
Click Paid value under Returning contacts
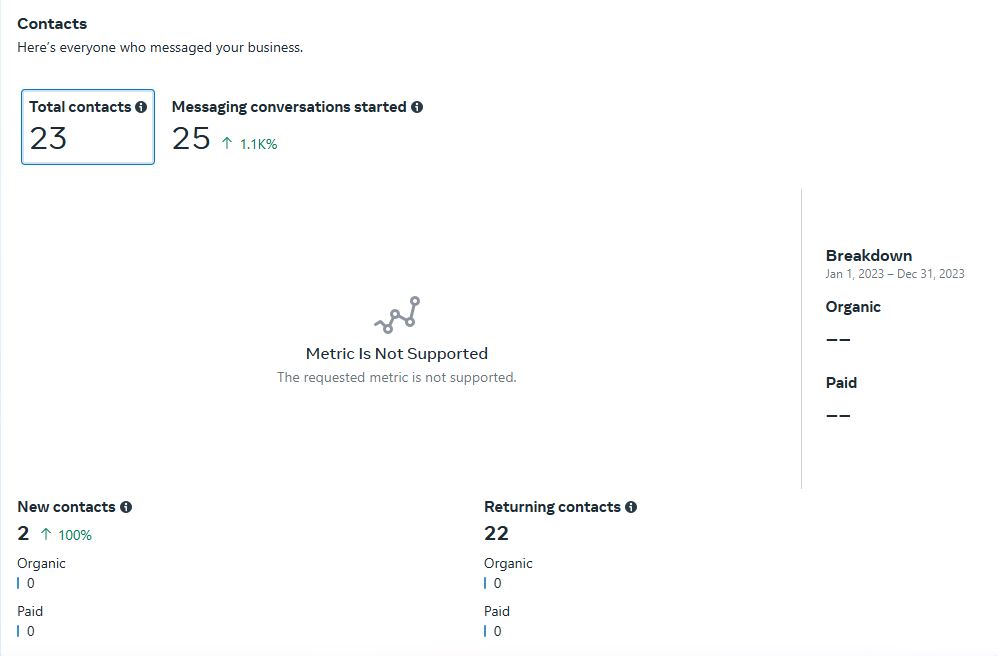point(497,631)
